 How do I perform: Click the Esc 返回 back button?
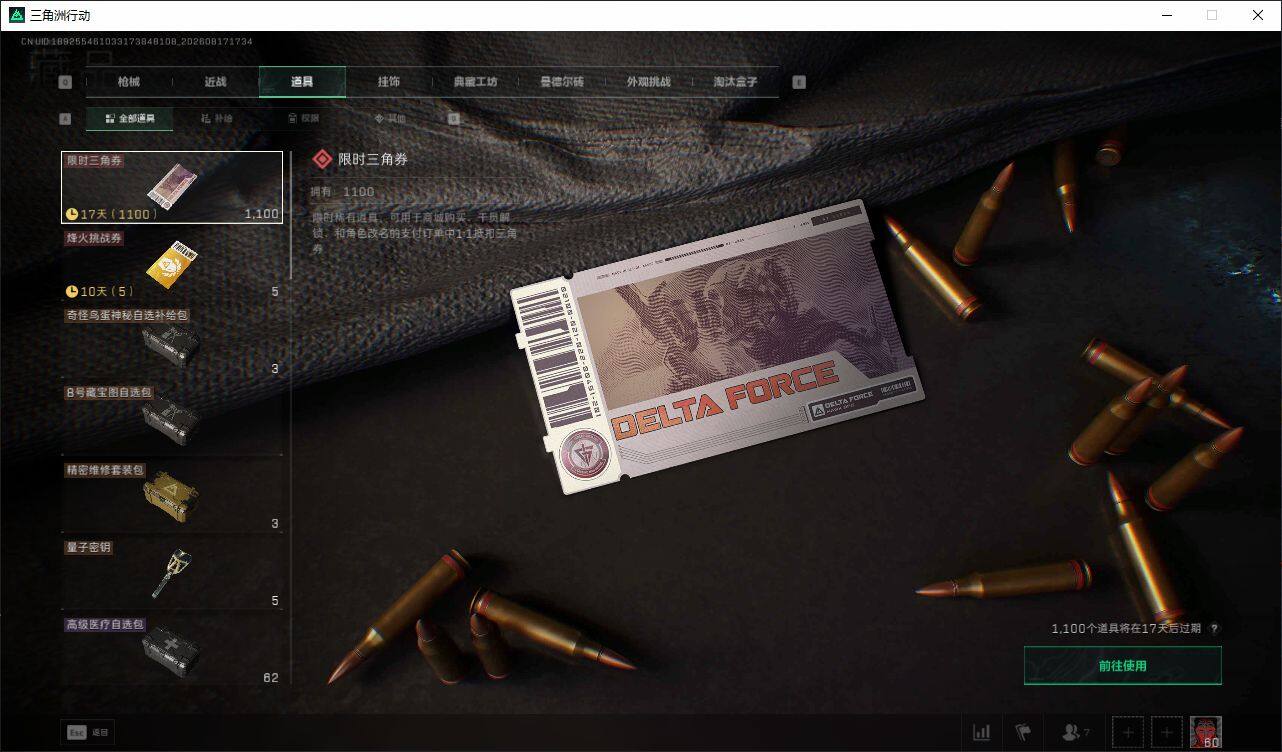point(88,732)
